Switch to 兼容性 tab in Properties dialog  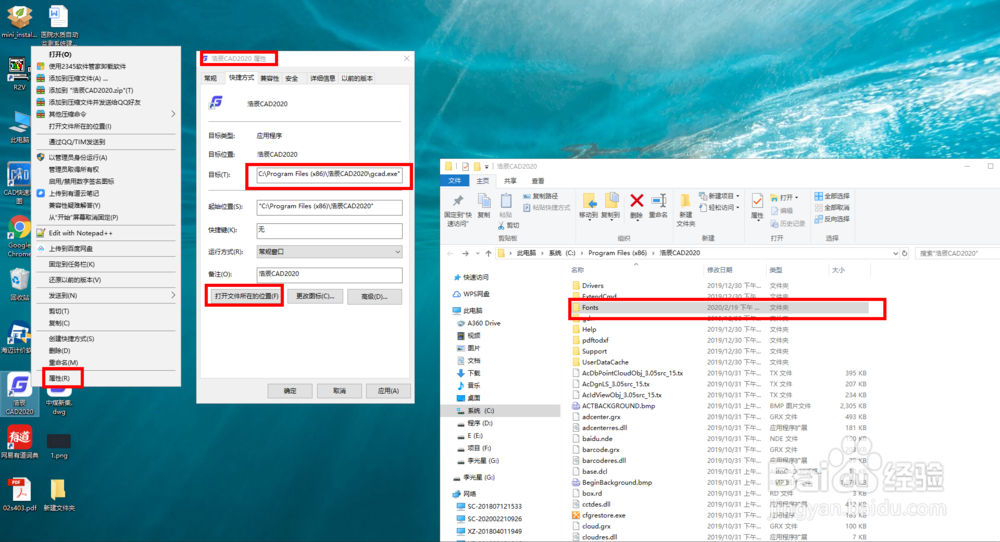(x=269, y=78)
